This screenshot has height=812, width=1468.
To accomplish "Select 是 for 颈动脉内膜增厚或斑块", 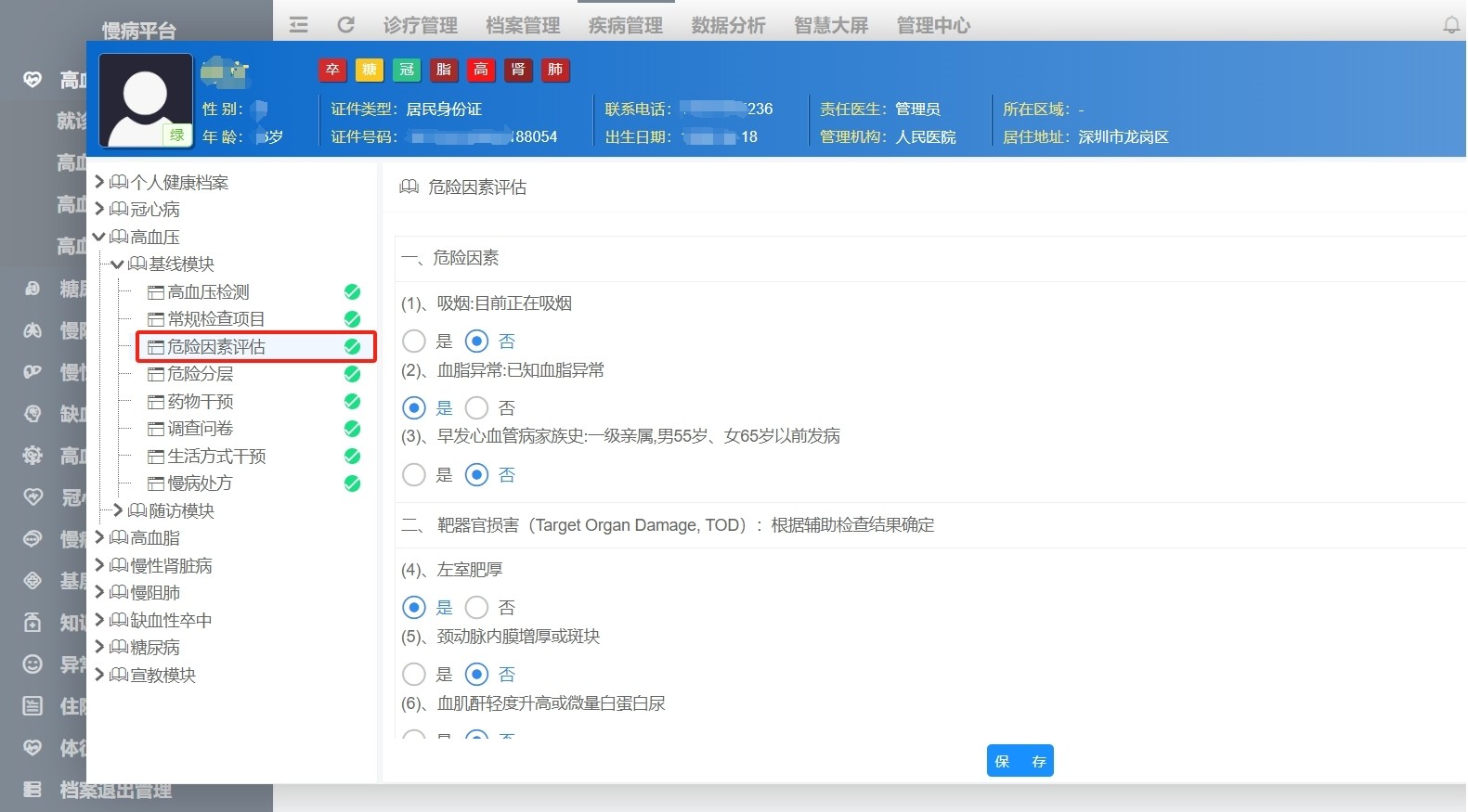I will click(414, 675).
